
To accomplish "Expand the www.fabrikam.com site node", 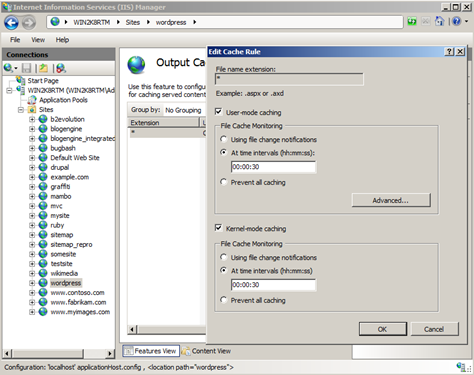I will [32, 302].
